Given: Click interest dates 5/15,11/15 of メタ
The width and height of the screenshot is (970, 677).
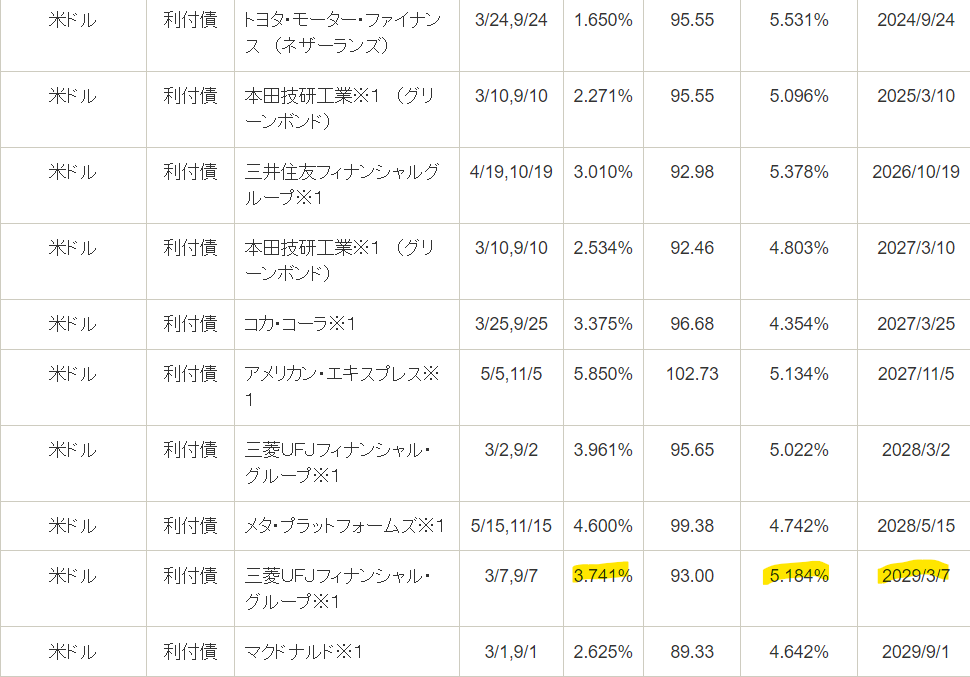Looking at the screenshot, I should [x=511, y=526].
